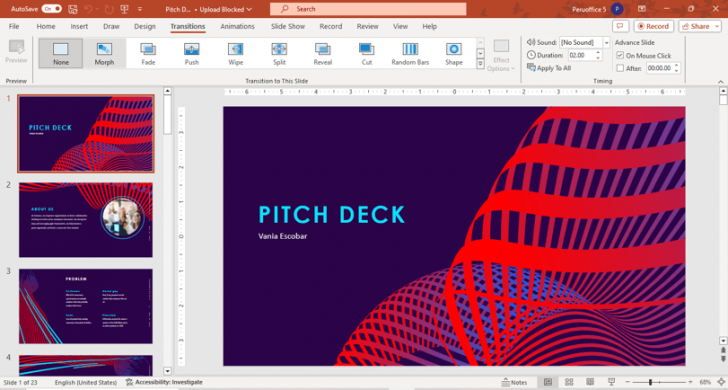The height and width of the screenshot is (390, 728).
Task: Click the Record button
Action: pyautogui.click(x=654, y=26)
